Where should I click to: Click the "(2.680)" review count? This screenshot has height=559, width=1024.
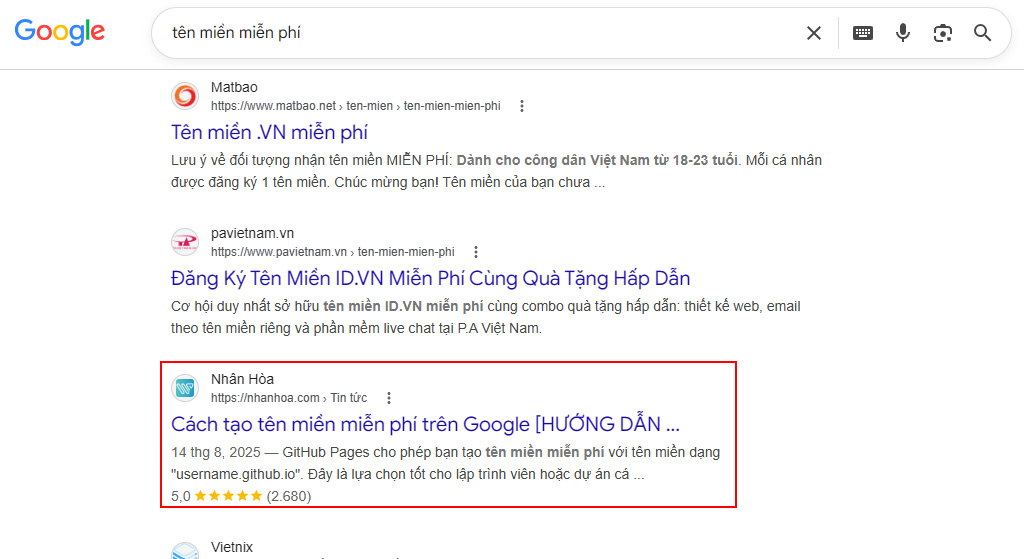click(x=289, y=496)
